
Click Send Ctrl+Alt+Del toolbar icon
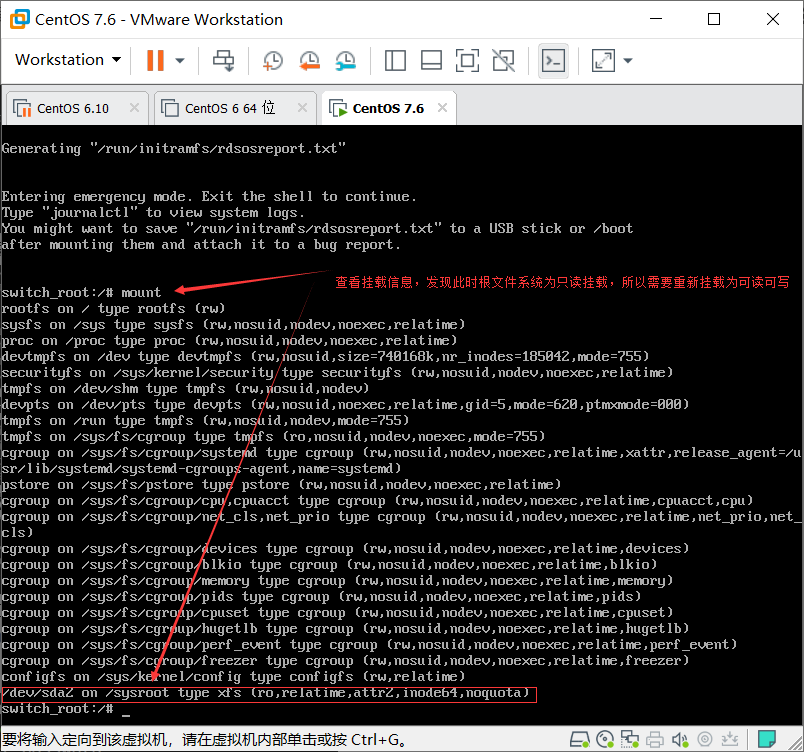point(224,60)
